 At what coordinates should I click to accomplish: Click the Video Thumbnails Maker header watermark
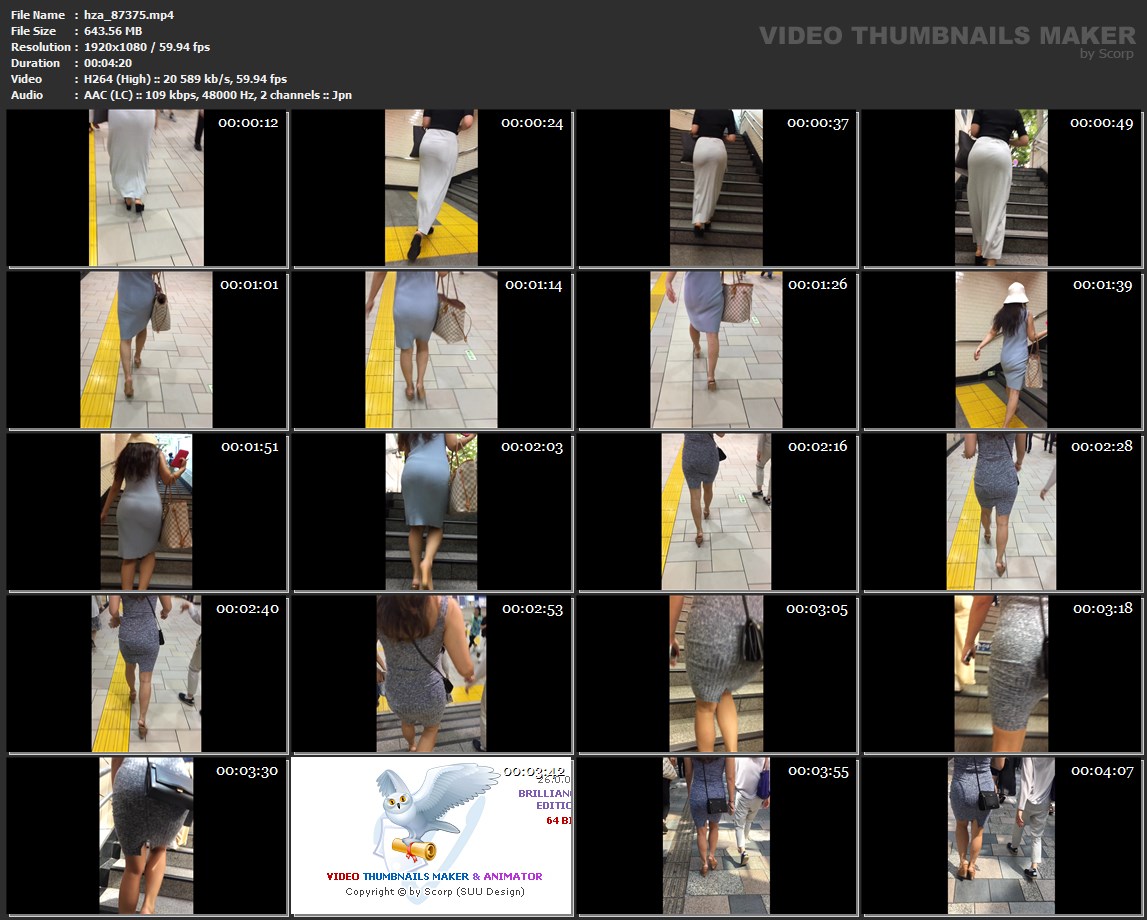tap(946, 36)
